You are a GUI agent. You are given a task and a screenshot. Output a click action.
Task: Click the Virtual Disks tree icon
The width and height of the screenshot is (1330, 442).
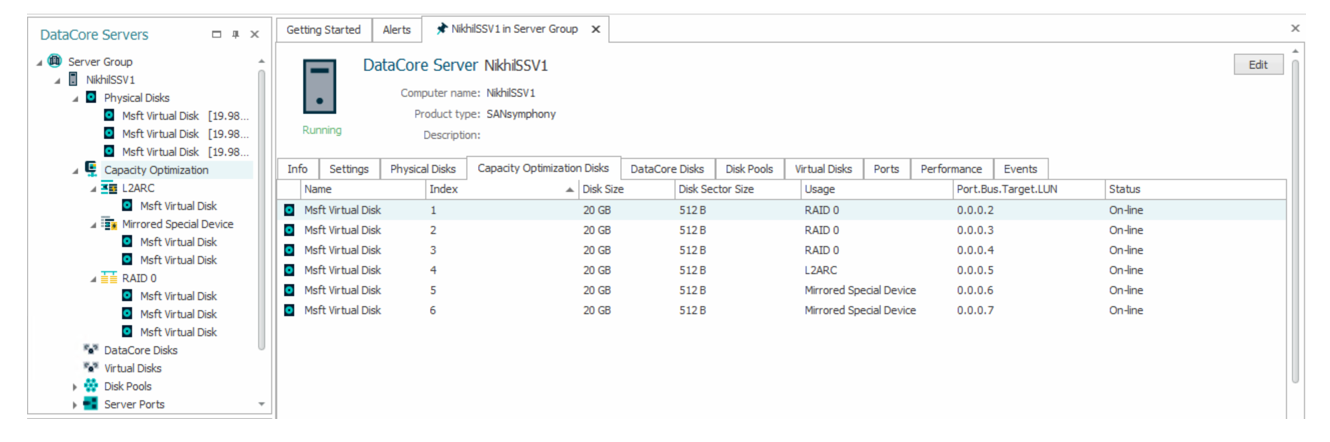click(91, 368)
